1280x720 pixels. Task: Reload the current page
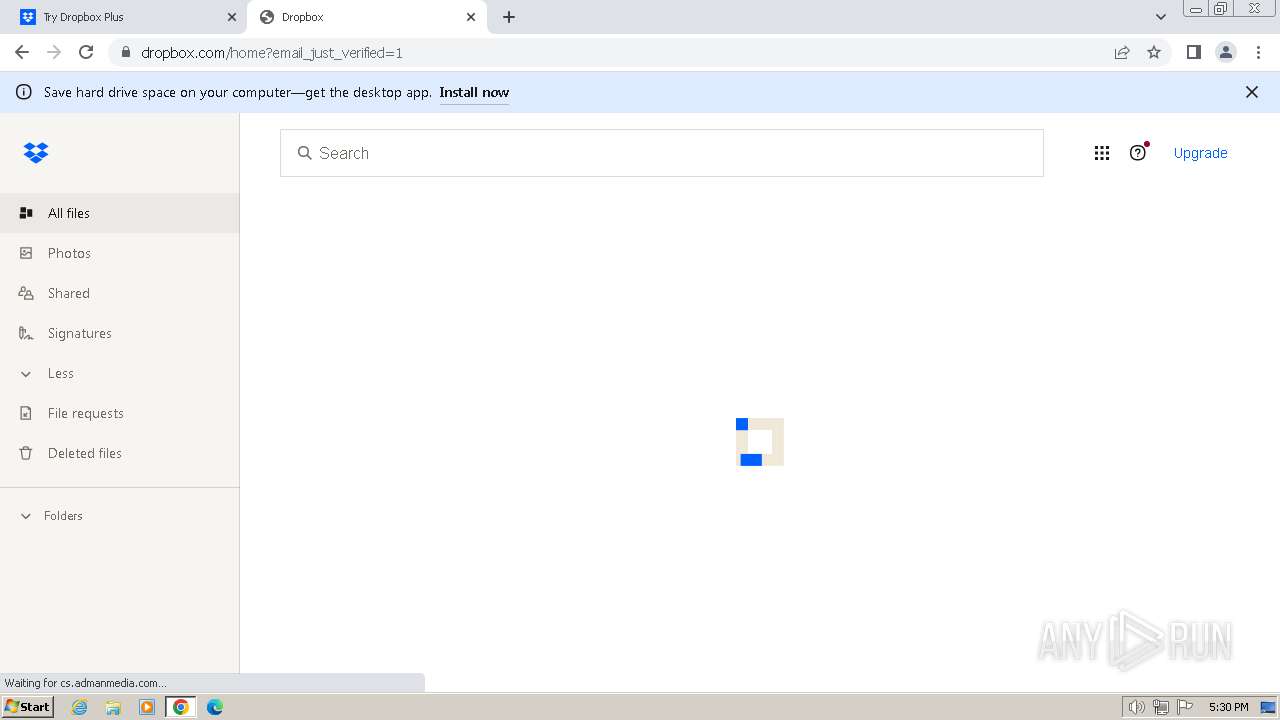(86, 52)
